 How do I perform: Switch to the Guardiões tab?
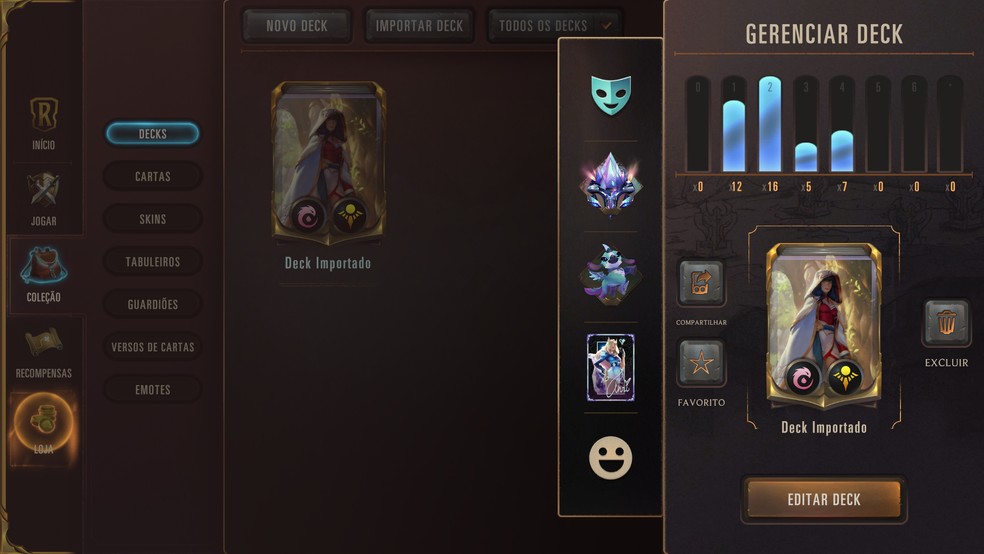[152, 304]
